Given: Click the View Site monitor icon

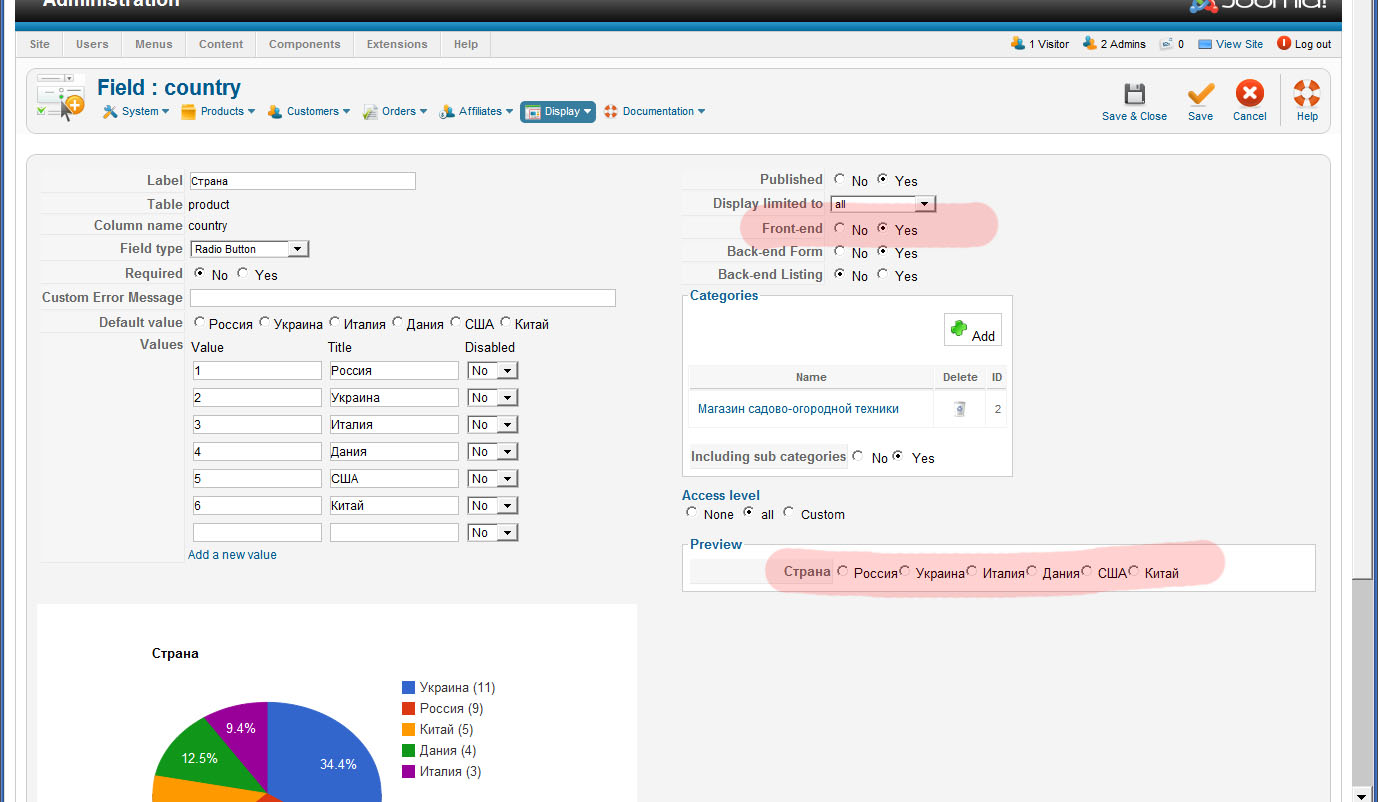Looking at the screenshot, I should [1205, 44].
